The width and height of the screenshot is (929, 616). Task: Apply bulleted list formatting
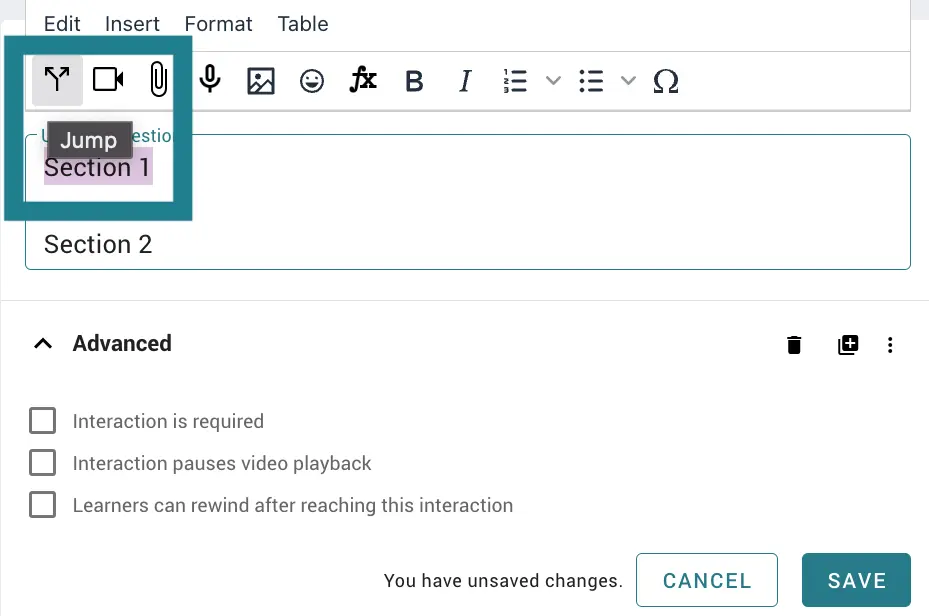click(x=591, y=81)
